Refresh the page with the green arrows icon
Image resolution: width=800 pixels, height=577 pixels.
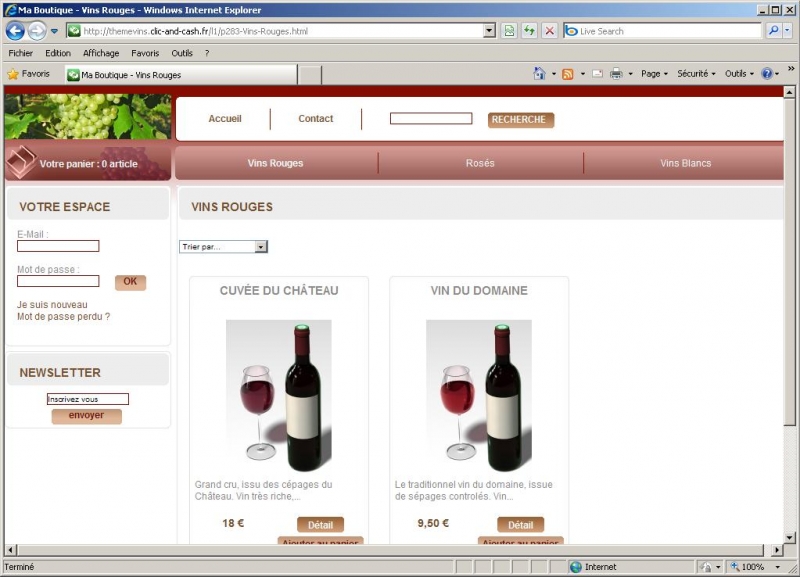tap(529, 31)
